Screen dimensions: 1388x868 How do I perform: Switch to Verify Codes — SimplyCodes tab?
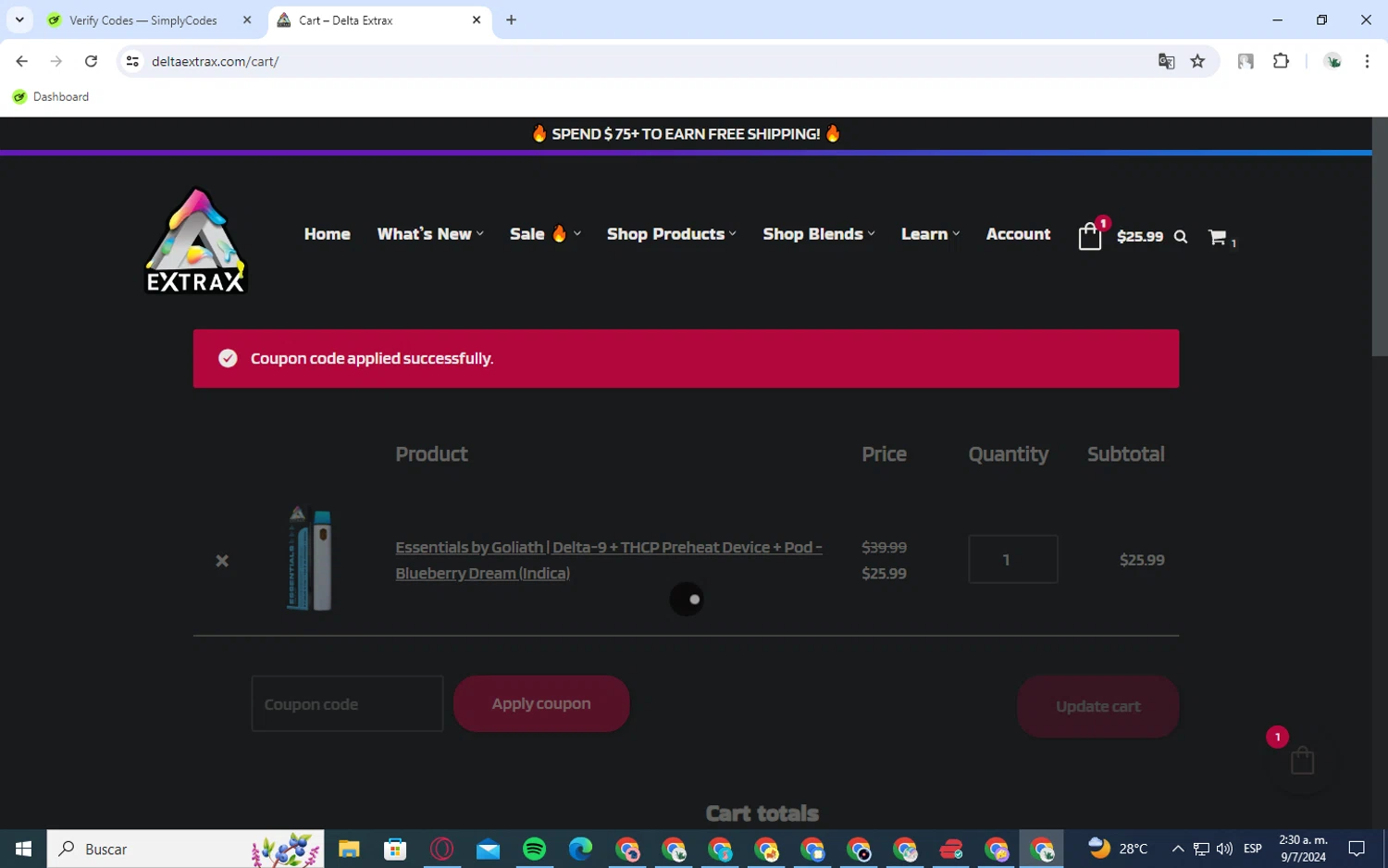(143, 20)
